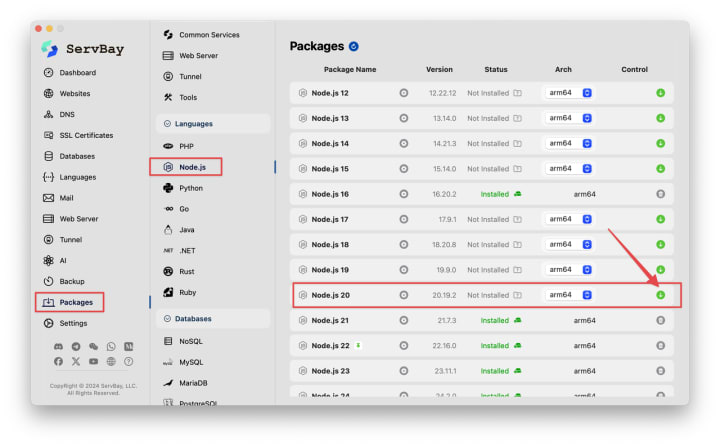
Task: Collapse the Databases section header
Action: click(x=213, y=318)
